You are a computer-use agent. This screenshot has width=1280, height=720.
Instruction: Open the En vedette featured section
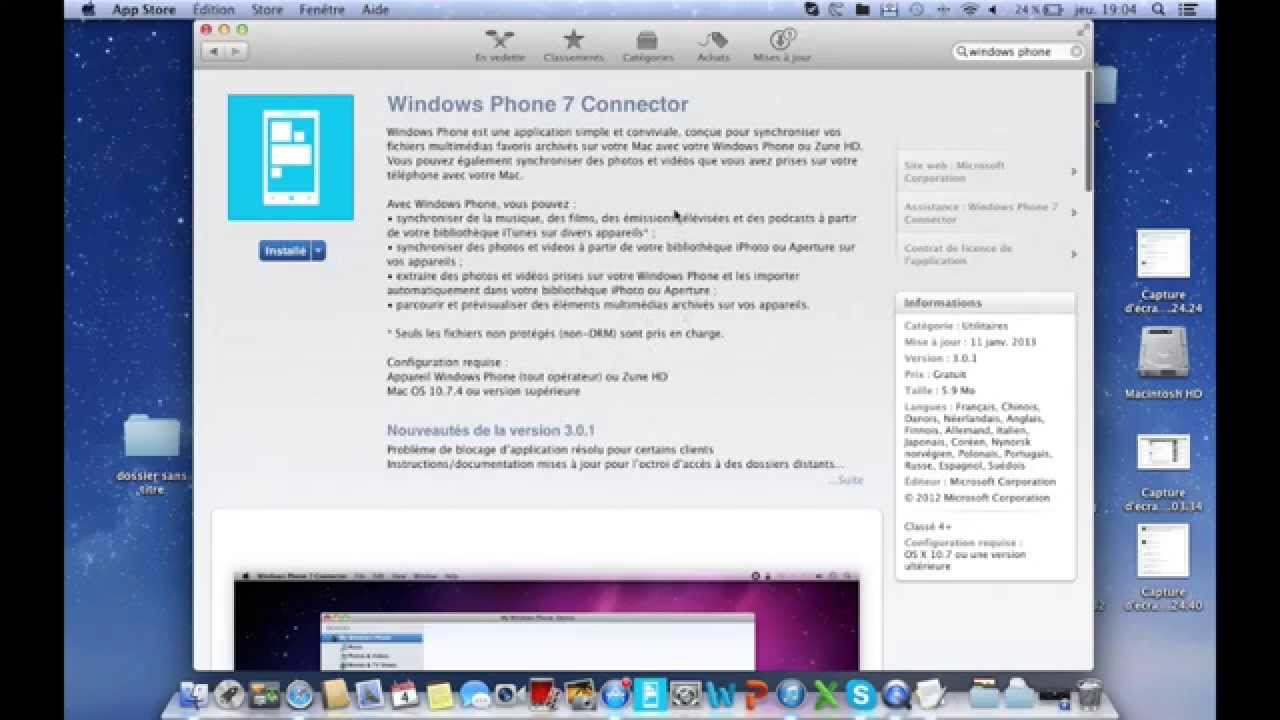tap(500, 46)
